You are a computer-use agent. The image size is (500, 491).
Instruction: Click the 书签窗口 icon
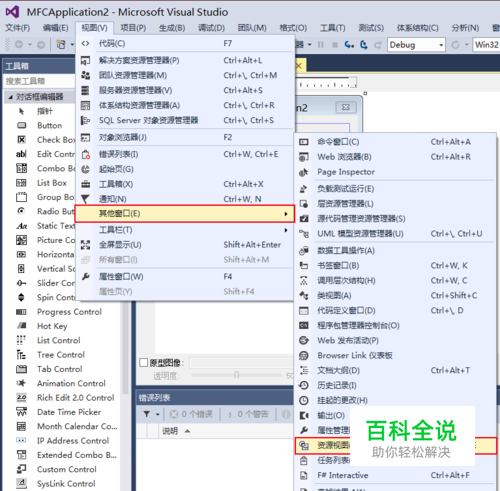pyautogui.click(x=304, y=266)
